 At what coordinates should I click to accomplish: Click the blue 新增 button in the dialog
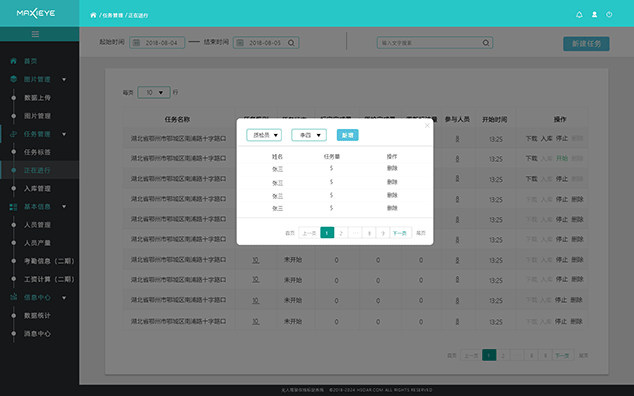tap(348, 135)
